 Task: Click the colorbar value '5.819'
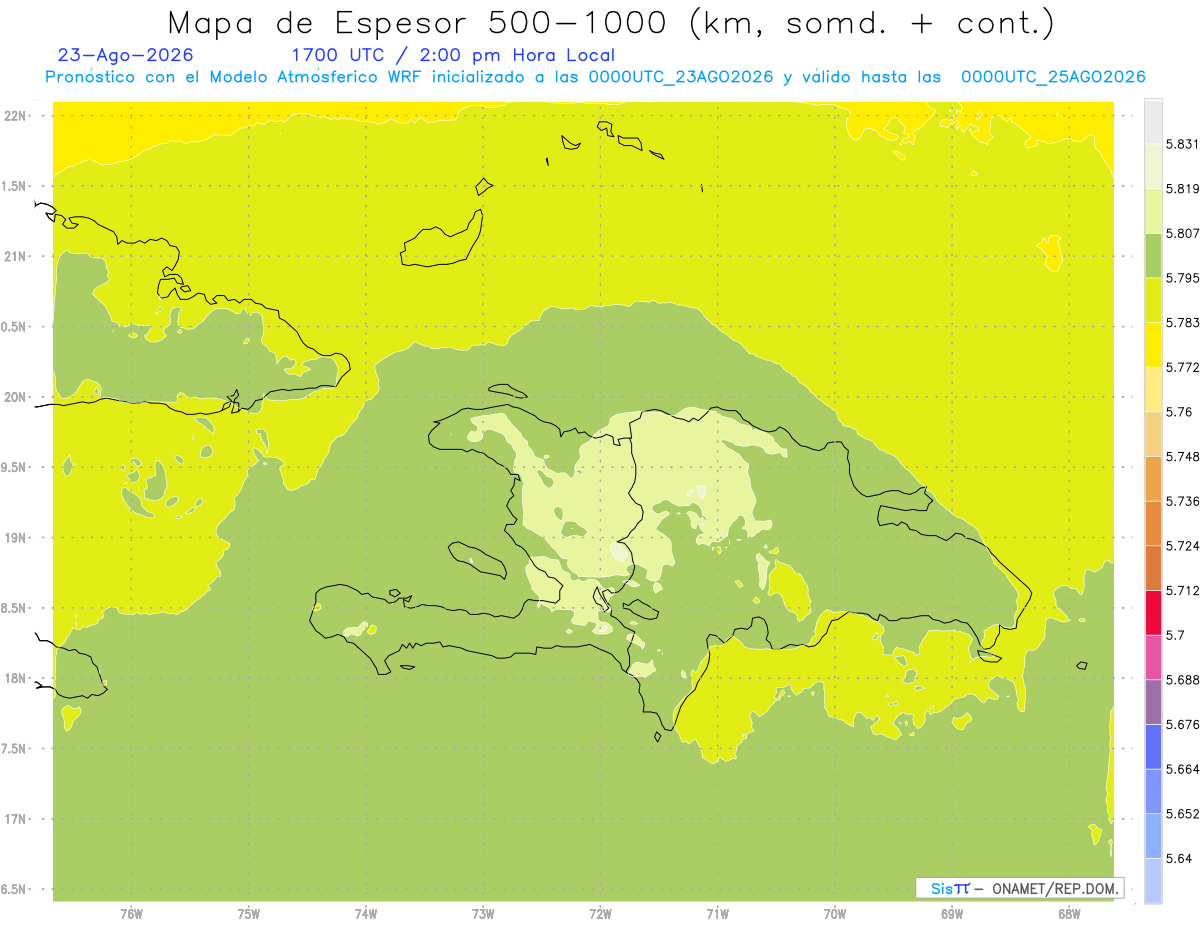pos(1182,189)
